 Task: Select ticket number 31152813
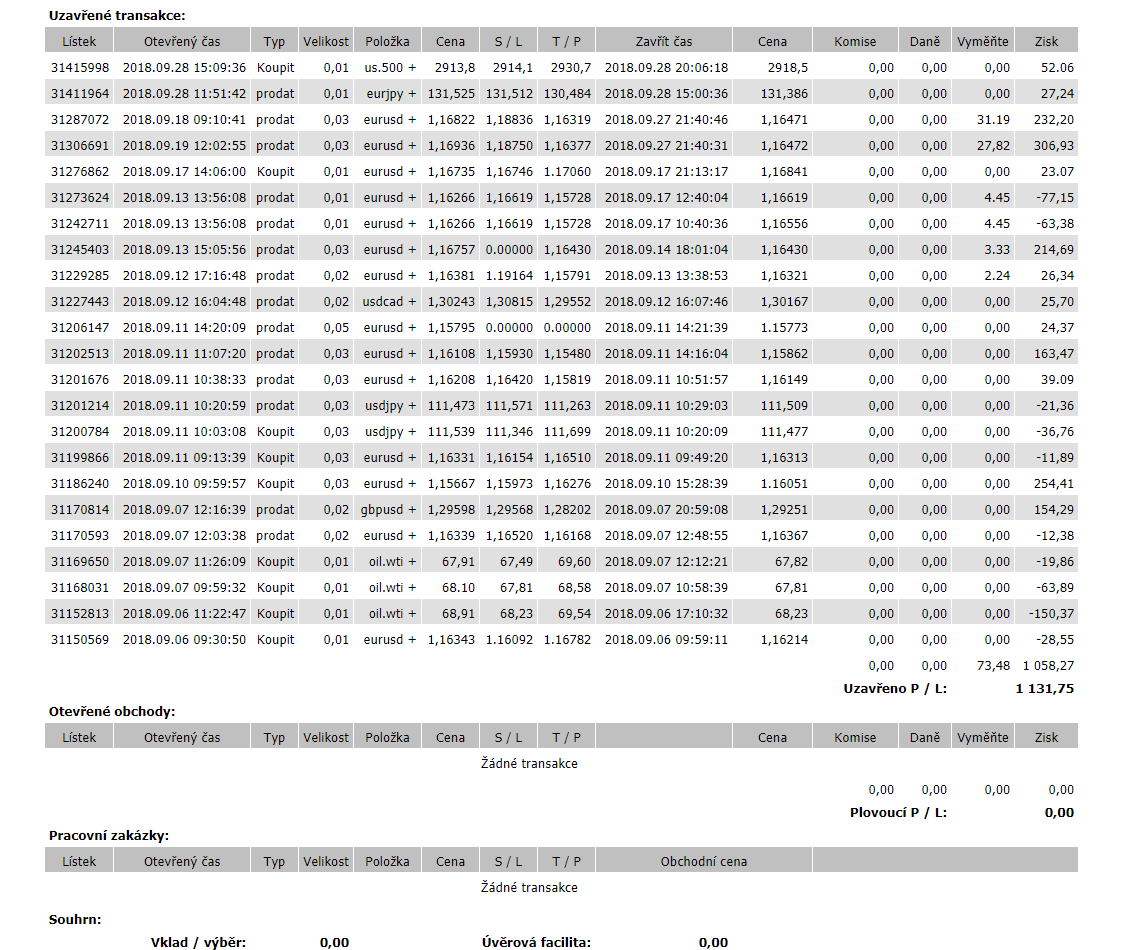[80, 615]
